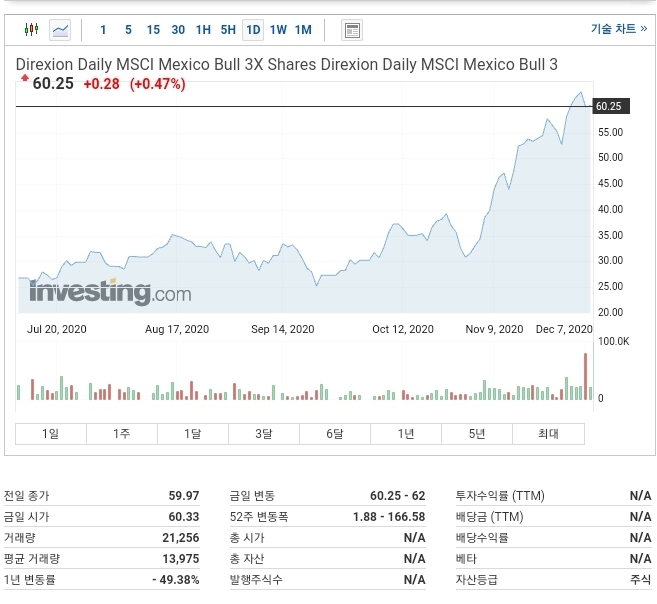Click the 자산등급 value 주식
The width and height of the screenshot is (657, 604).
(x=641, y=580)
